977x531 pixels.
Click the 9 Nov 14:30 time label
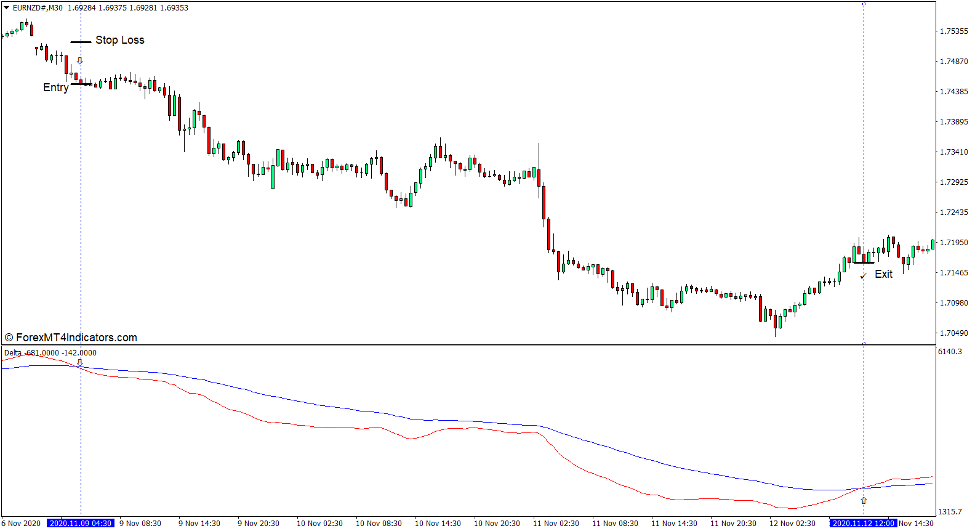coord(199,523)
